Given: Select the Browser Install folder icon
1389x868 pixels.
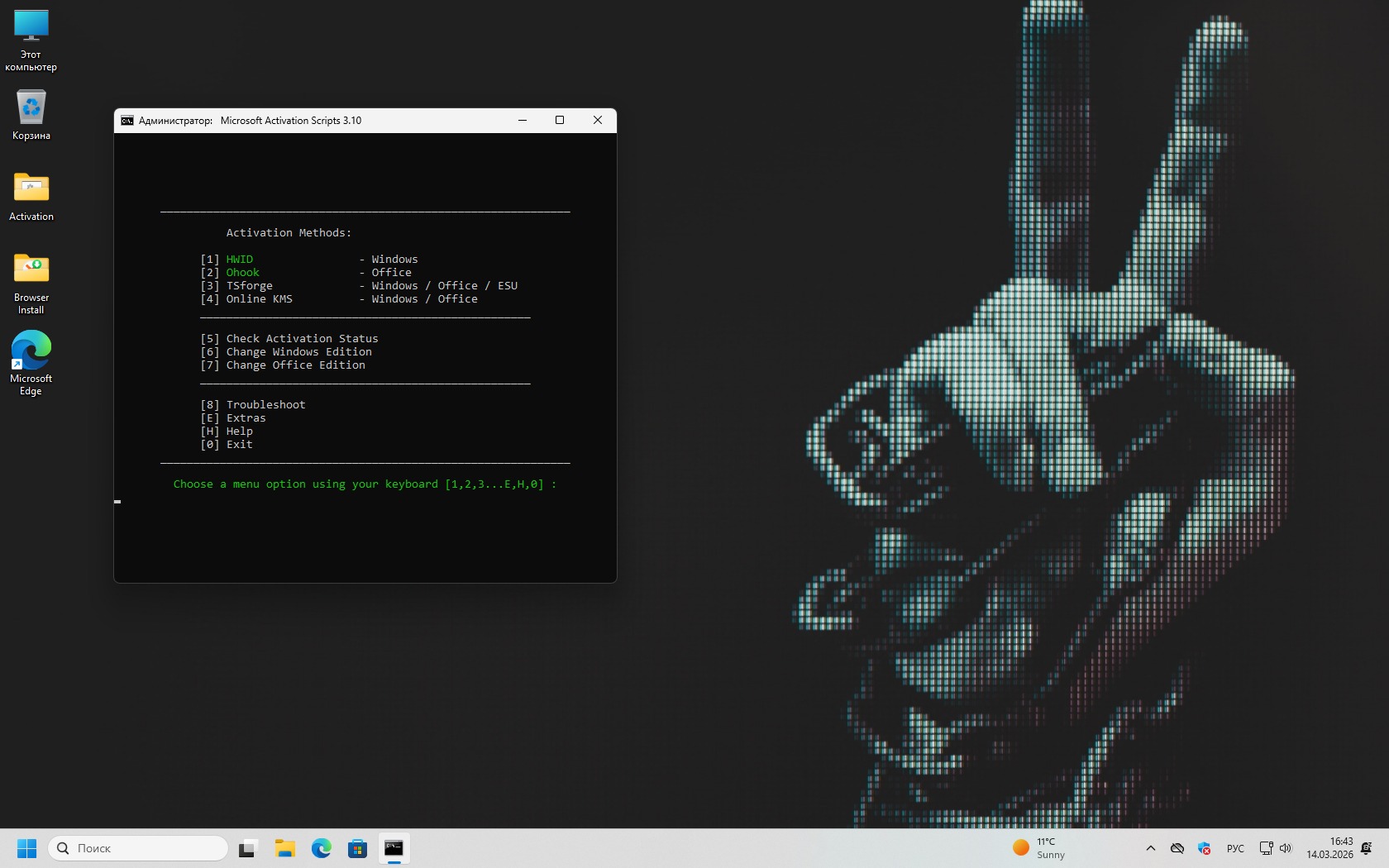Looking at the screenshot, I should point(31,269).
